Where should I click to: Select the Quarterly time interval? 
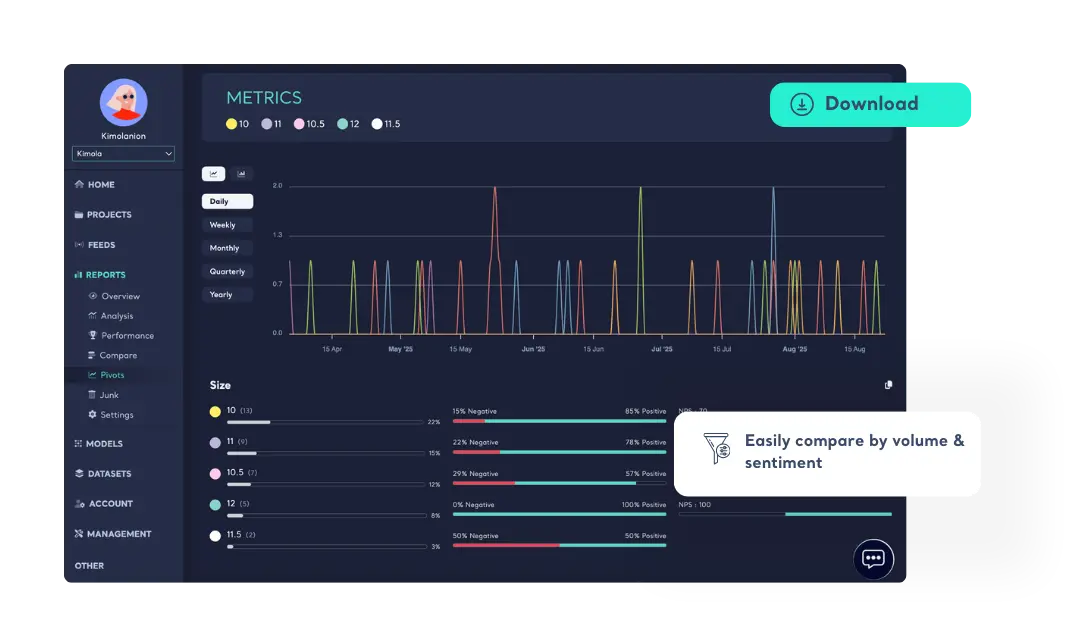click(227, 271)
